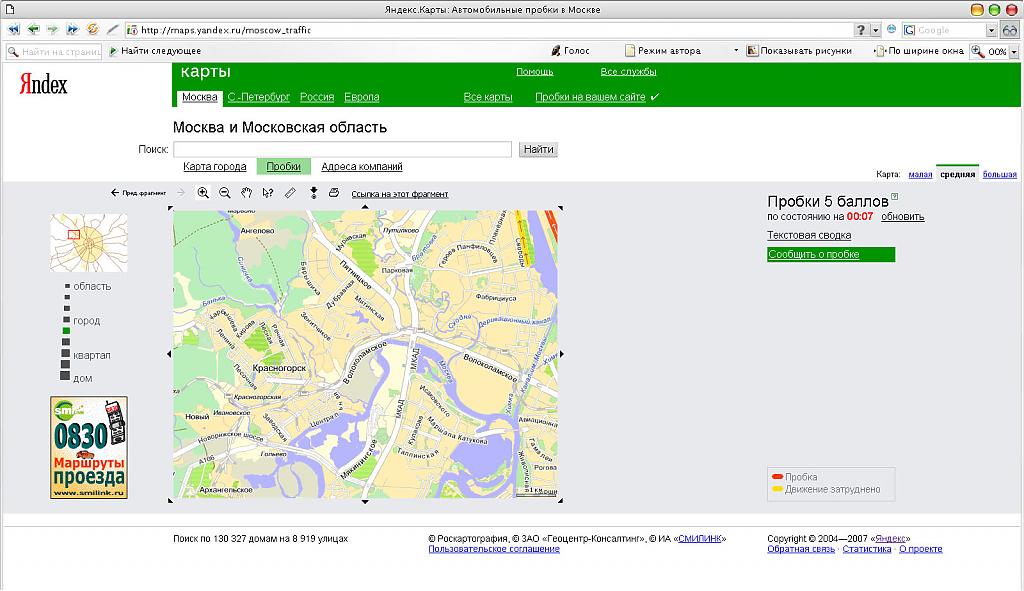Viewport: 1024px width, 591px height.
Task: Expand the page zoom percentage dropdown
Action: 1012,51
